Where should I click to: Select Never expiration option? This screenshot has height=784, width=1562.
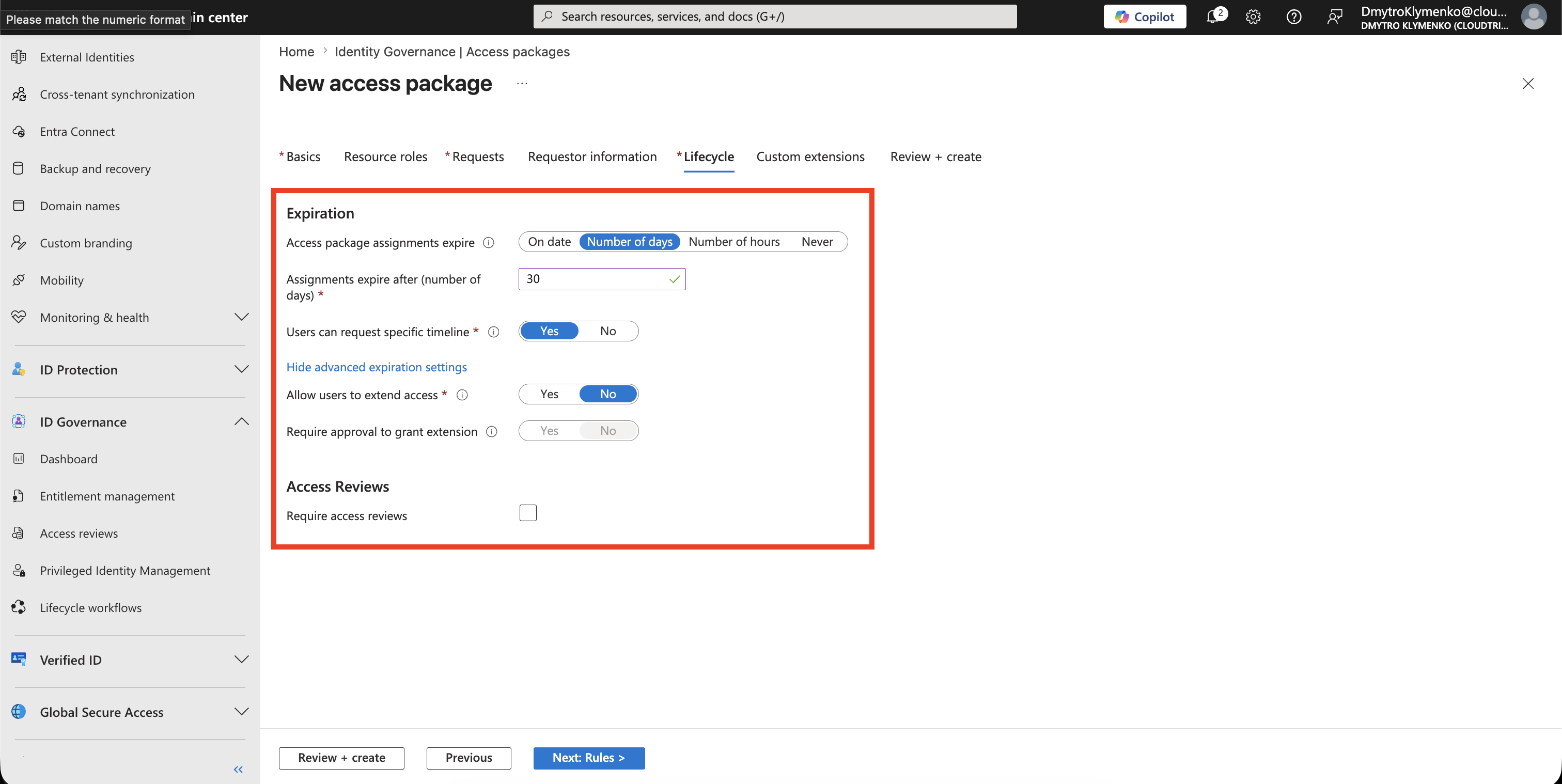click(817, 241)
